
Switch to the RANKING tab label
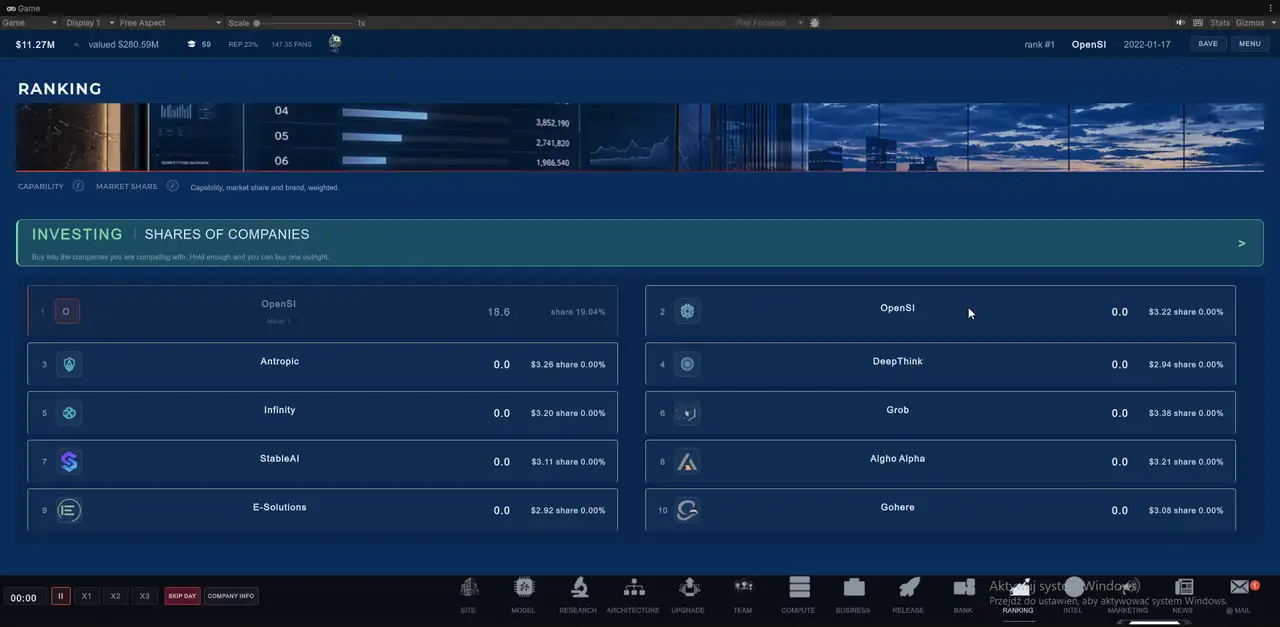point(1018,610)
